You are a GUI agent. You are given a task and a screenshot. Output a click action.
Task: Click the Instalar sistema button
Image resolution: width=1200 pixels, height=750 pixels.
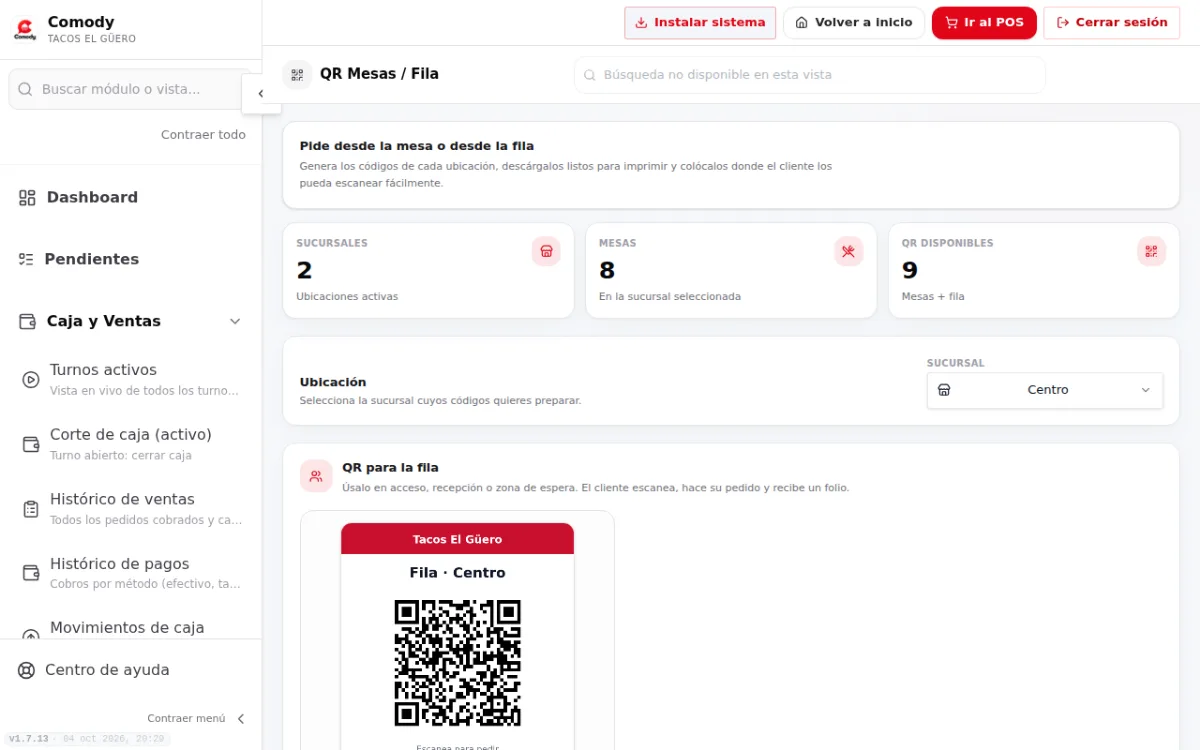[700, 23]
